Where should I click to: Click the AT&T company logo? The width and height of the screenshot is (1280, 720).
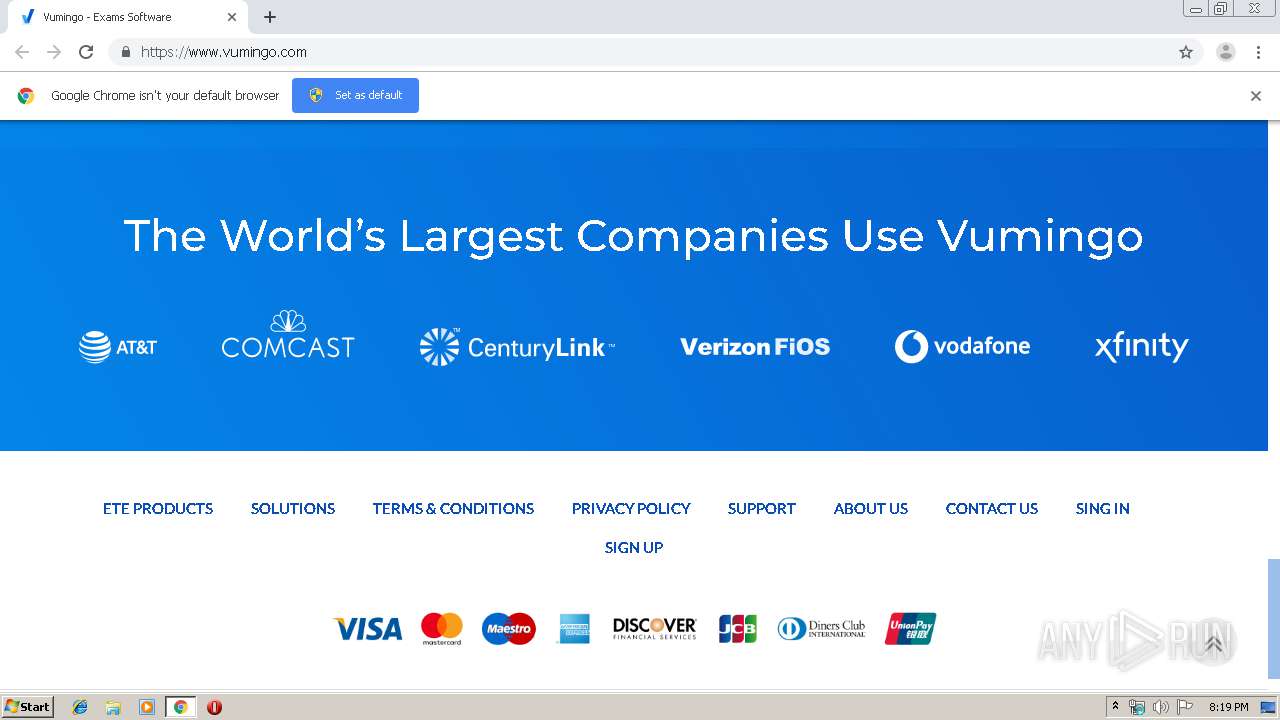pyautogui.click(x=118, y=347)
